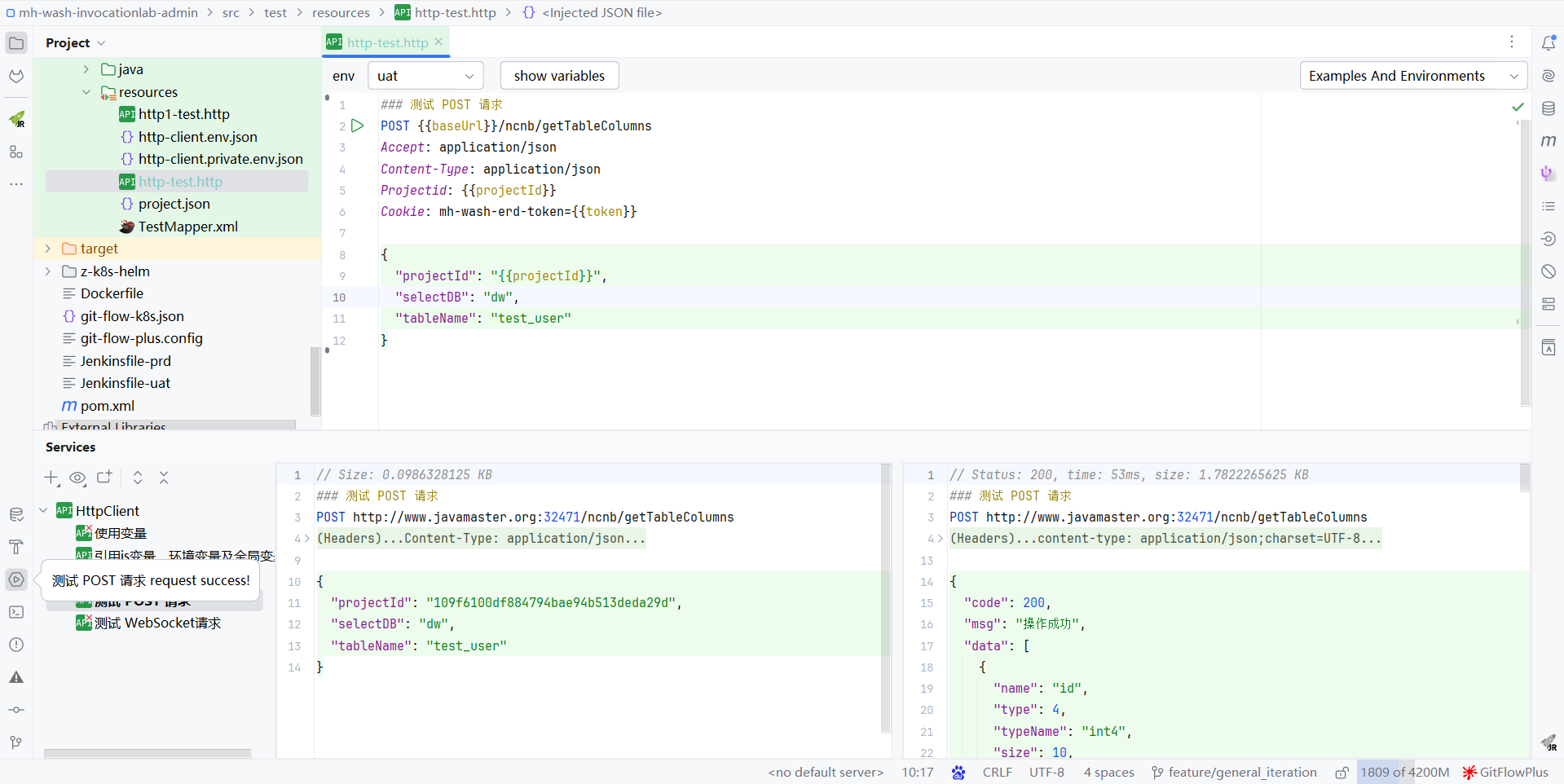Open Examples And Environments dropdown
This screenshot has width=1564, height=784.
coord(1413,76)
